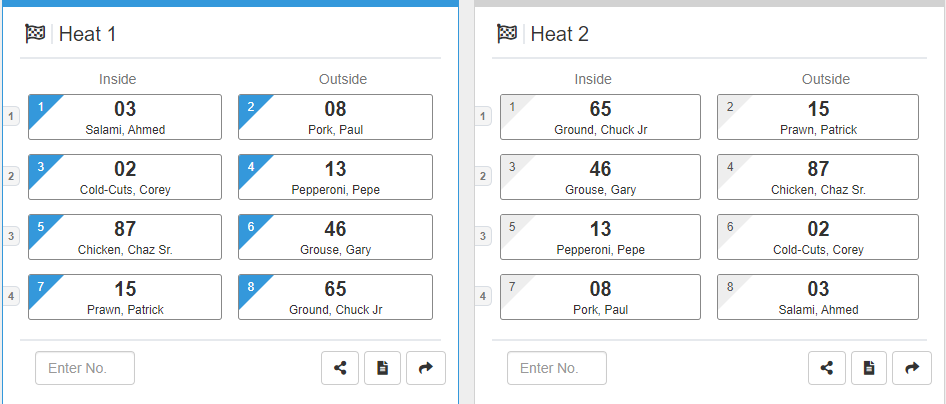Select car 15 Prawn, Patrick in Heat 2

[x=818, y=117]
